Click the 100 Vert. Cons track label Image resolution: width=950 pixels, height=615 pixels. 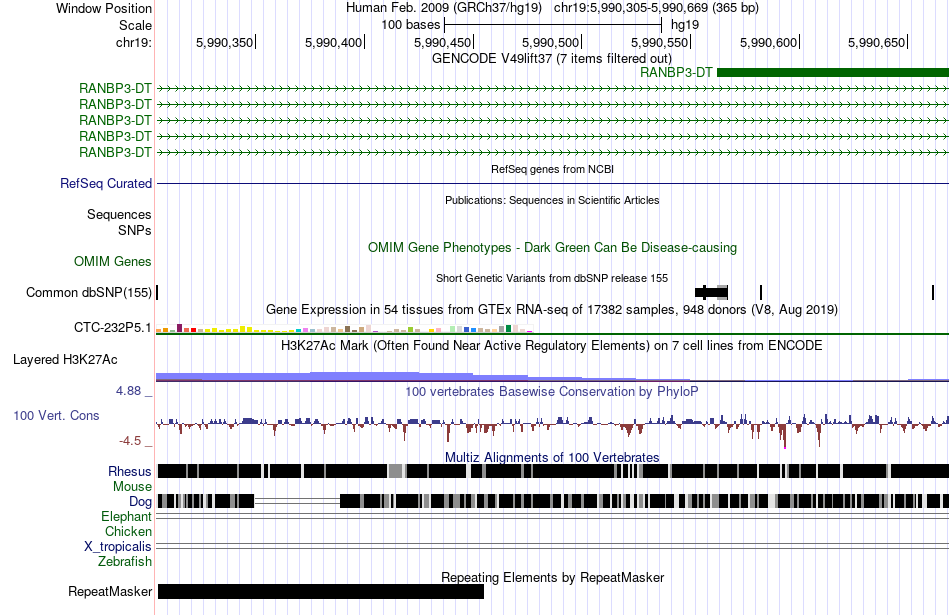coord(56,416)
